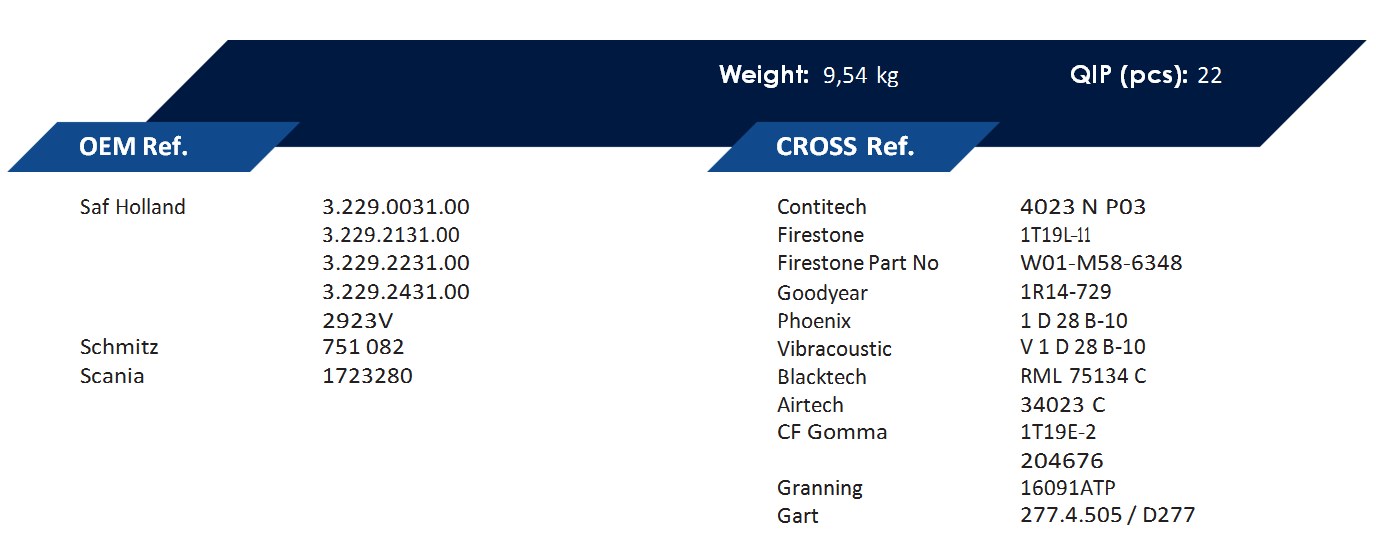Select Firestone part W01-M58-6348
This screenshot has height=551, width=1376.
click(1101, 263)
